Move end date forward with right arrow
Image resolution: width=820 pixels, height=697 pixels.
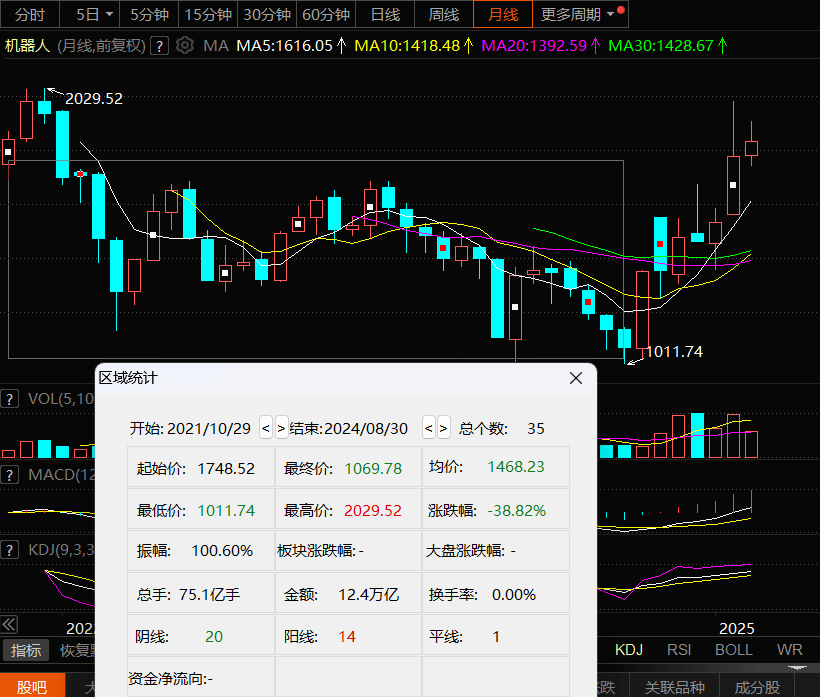point(444,428)
